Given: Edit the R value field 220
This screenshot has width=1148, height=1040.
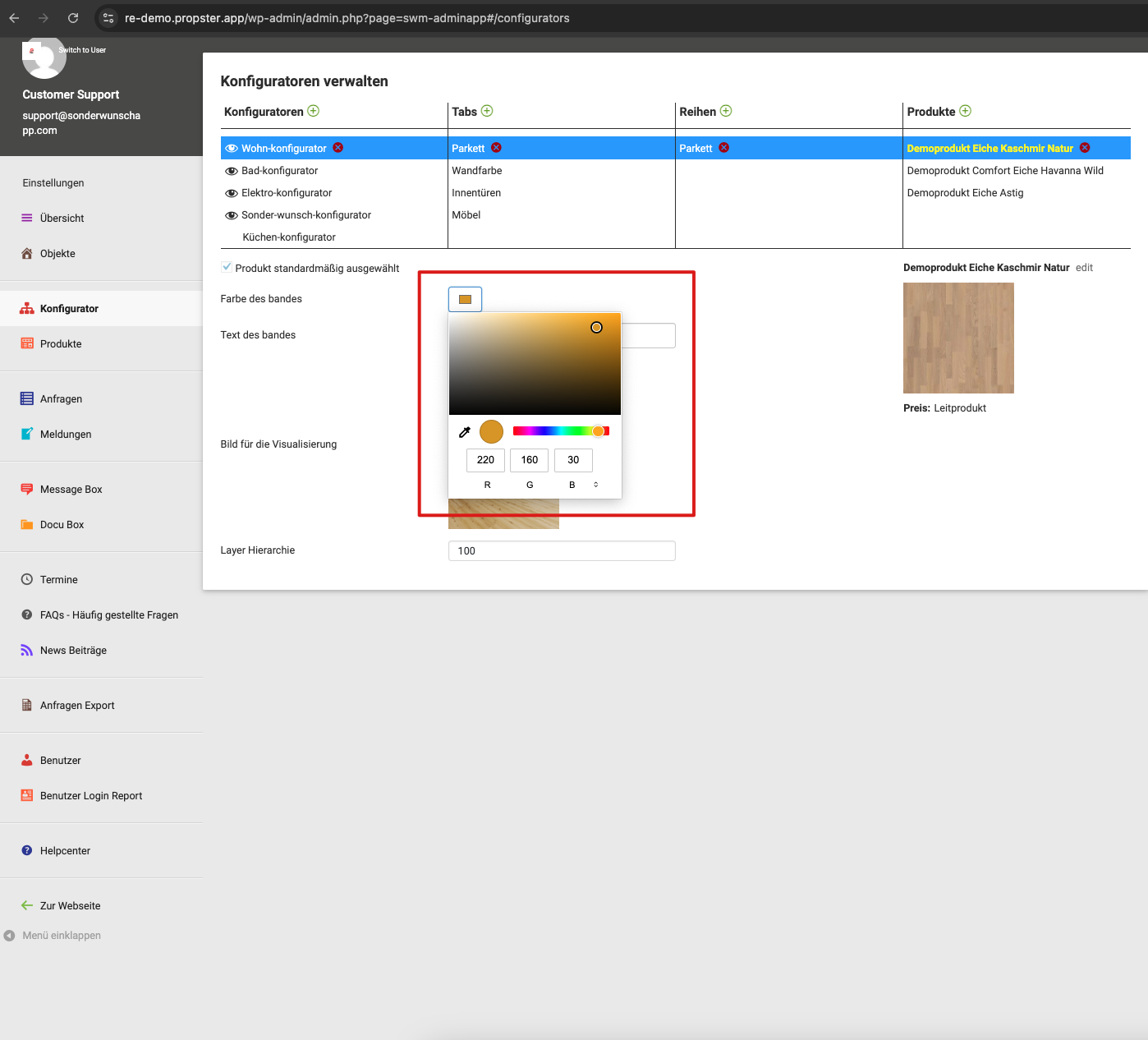Looking at the screenshot, I should click(485, 460).
